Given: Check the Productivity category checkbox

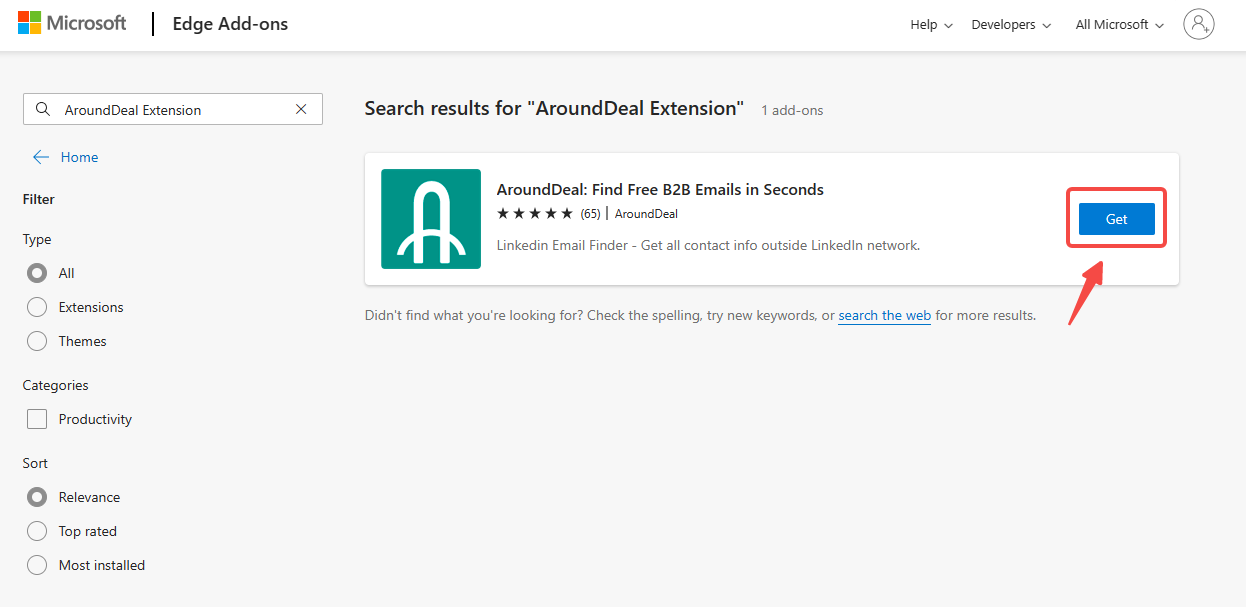Looking at the screenshot, I should pos(37,419).
